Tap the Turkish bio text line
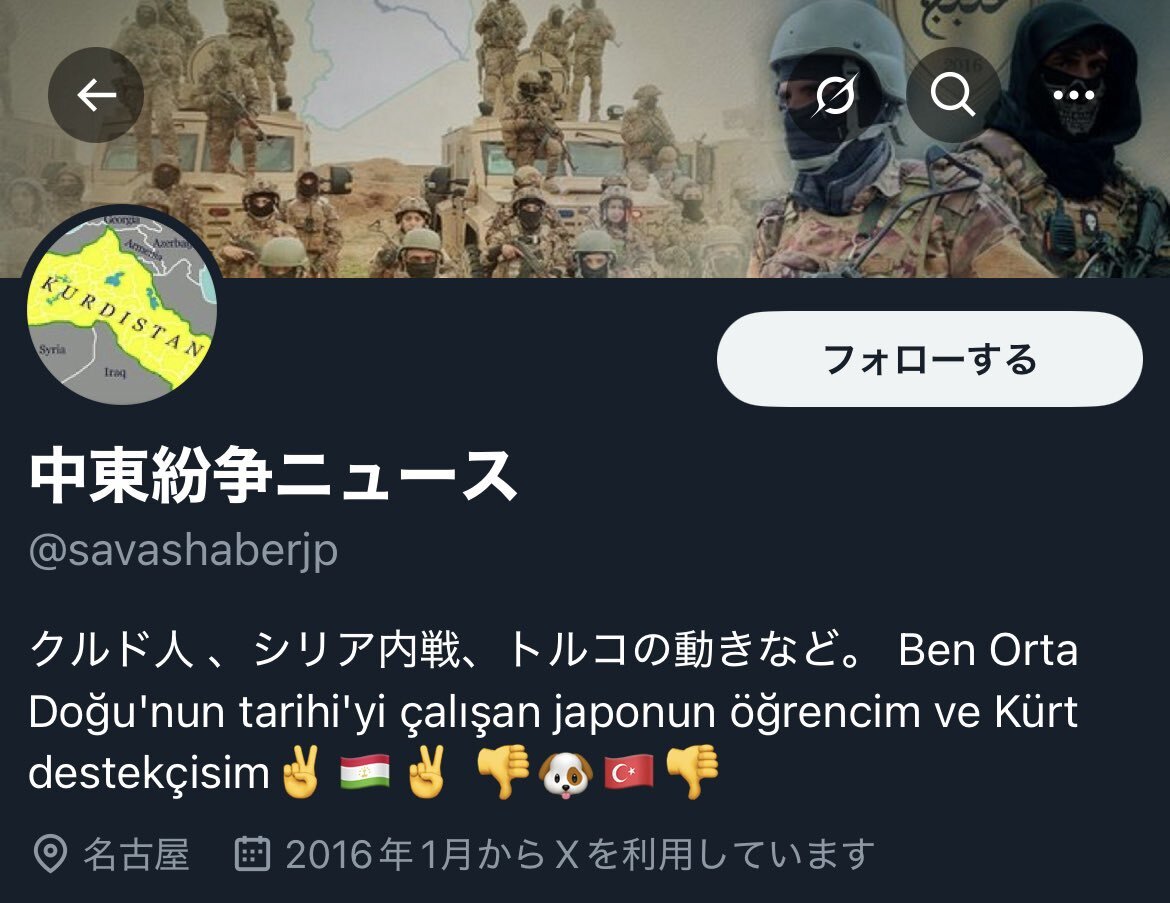This screenshot has height=903, width=1170. pyautogui.click(x=553, y=712)
